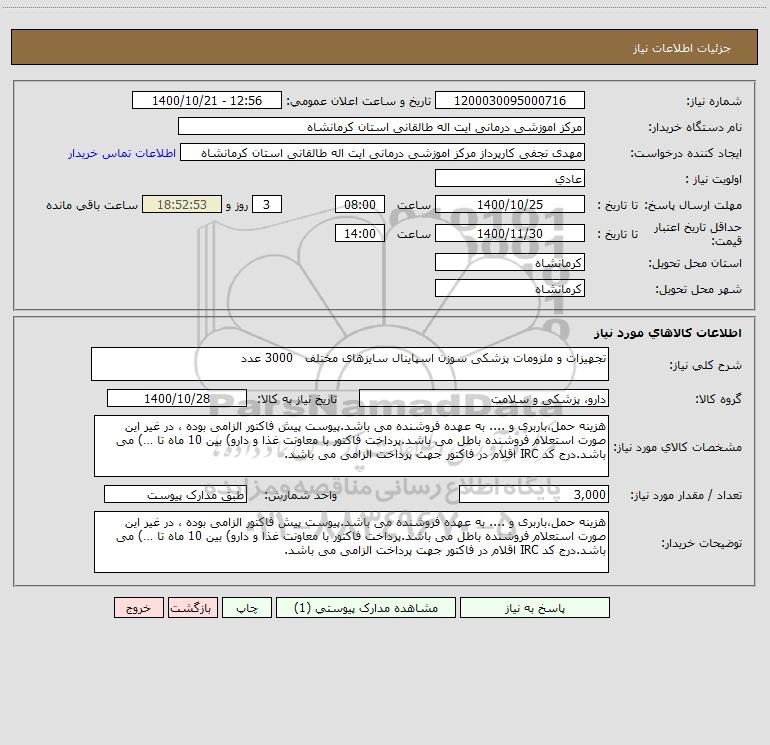770x745 pixels.
Task: Click the نام دستگاه خریدار field
Action: click(381, 127)
